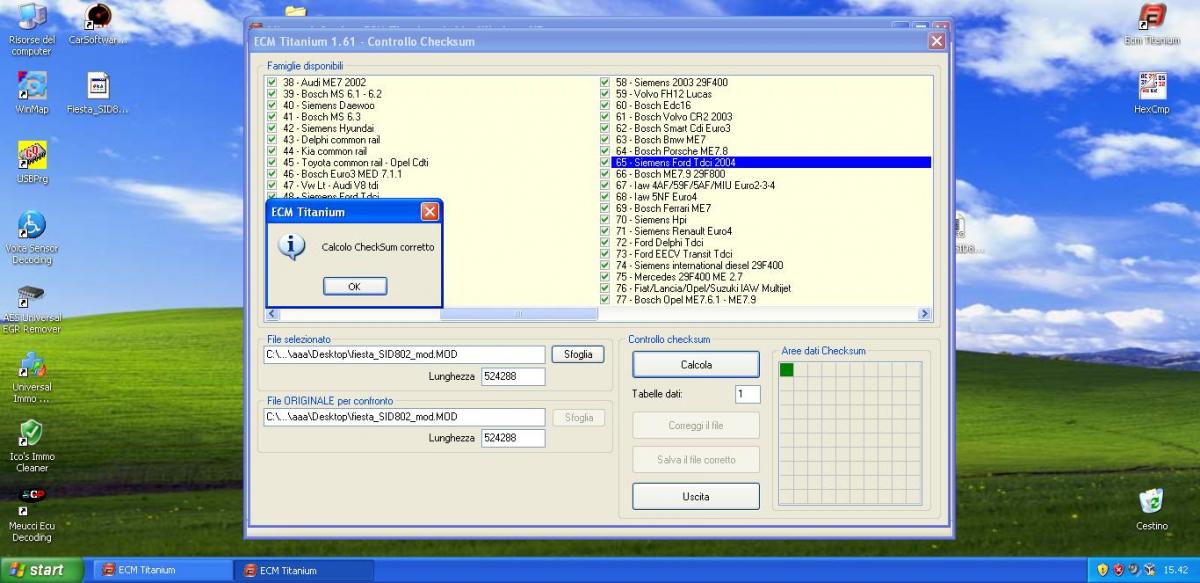Click the Correggi il file button
Screen dimensions: 1200x583
click(x=696, y=426)
